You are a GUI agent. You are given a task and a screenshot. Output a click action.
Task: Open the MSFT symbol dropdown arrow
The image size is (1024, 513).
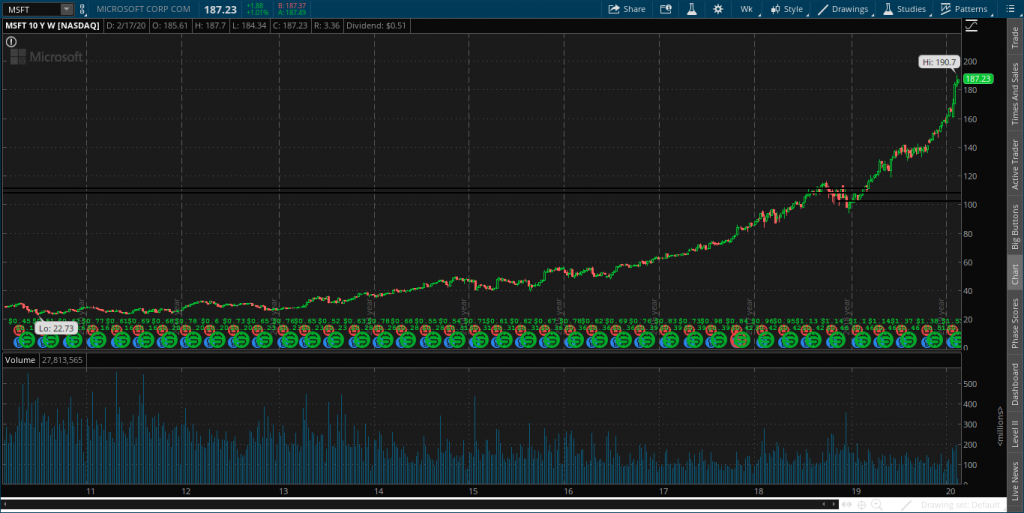(x=67, y=9)
